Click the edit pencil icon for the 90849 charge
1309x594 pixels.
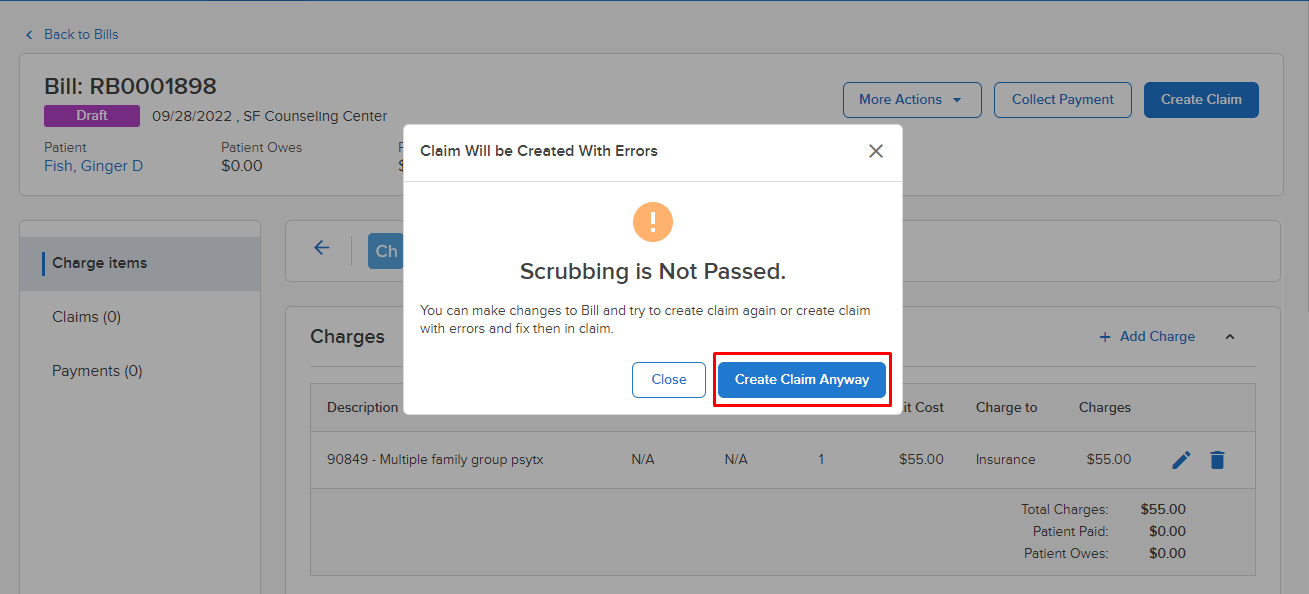tap(1181, 459)
